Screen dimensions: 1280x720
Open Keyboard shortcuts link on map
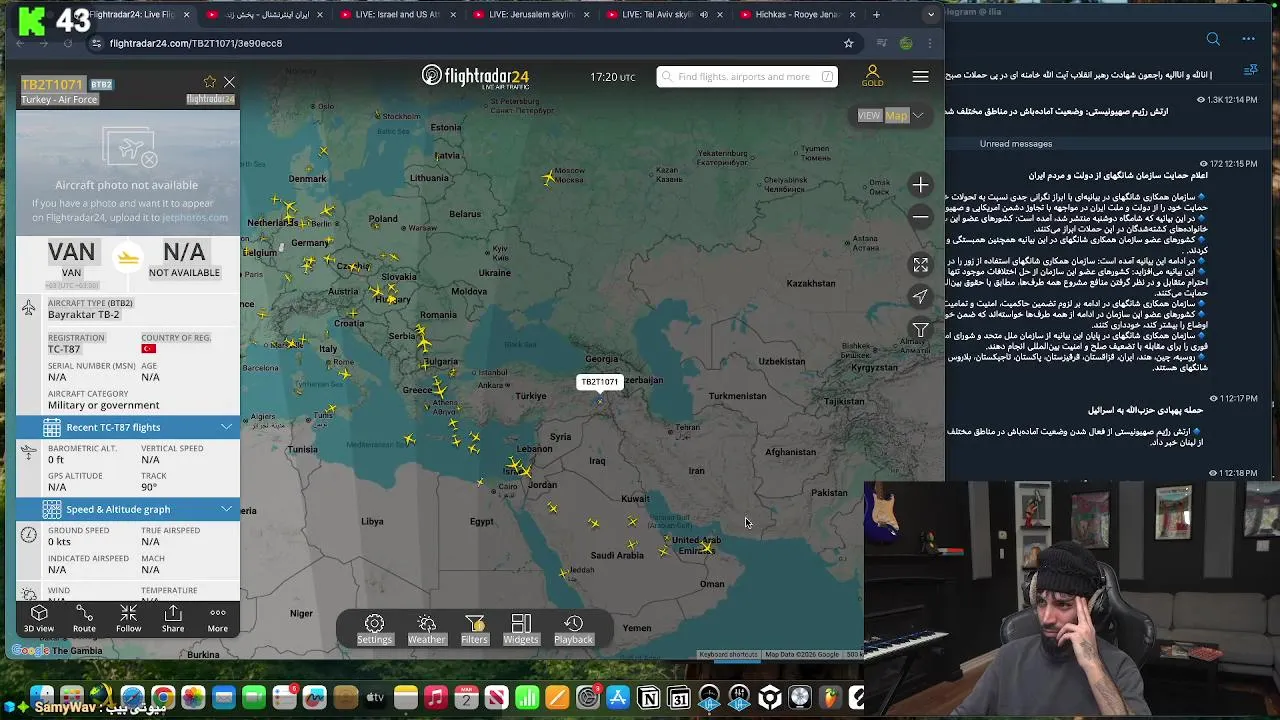pos(728,655)
